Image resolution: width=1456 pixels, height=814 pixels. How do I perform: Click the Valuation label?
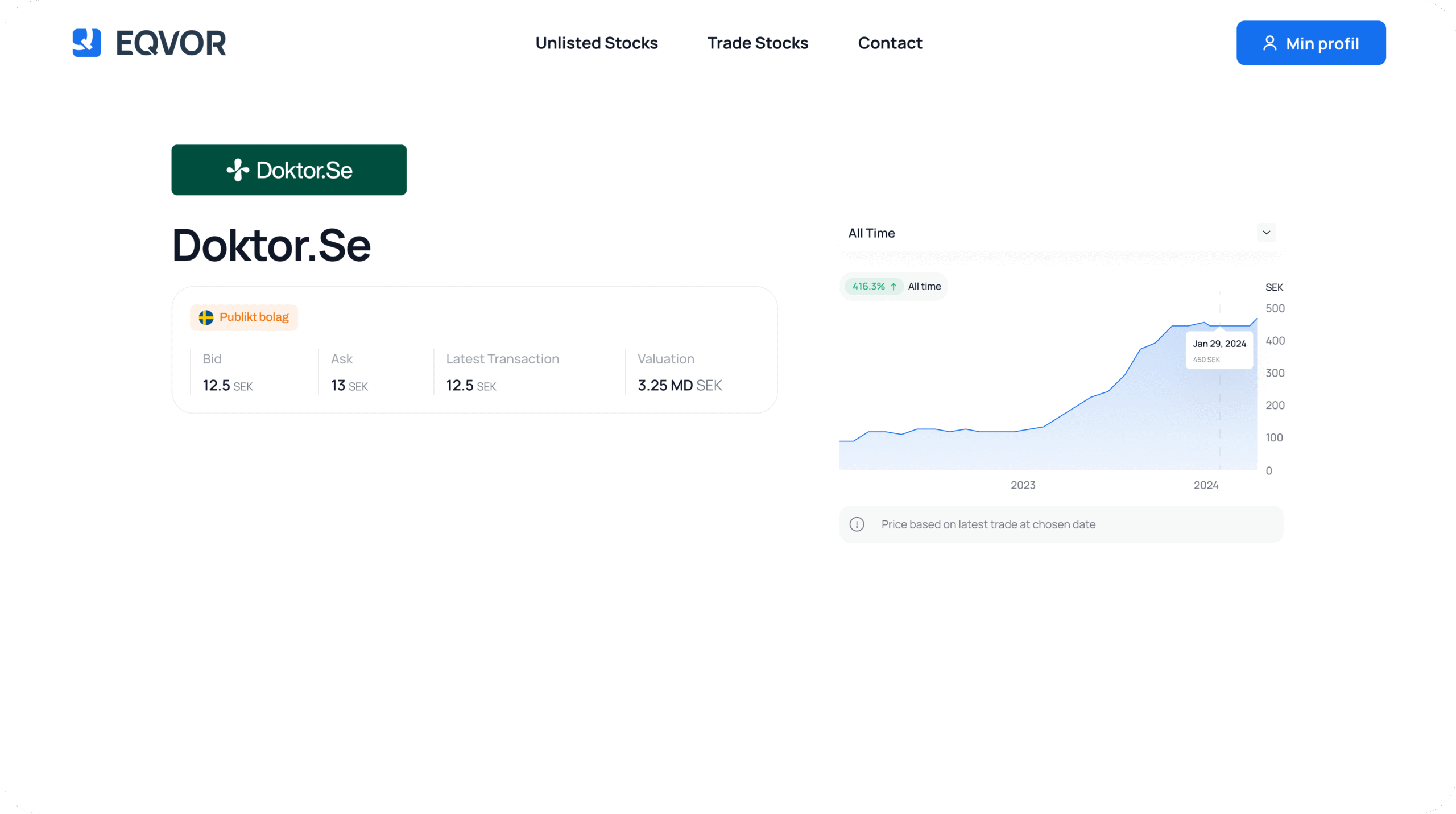[666, 359]
